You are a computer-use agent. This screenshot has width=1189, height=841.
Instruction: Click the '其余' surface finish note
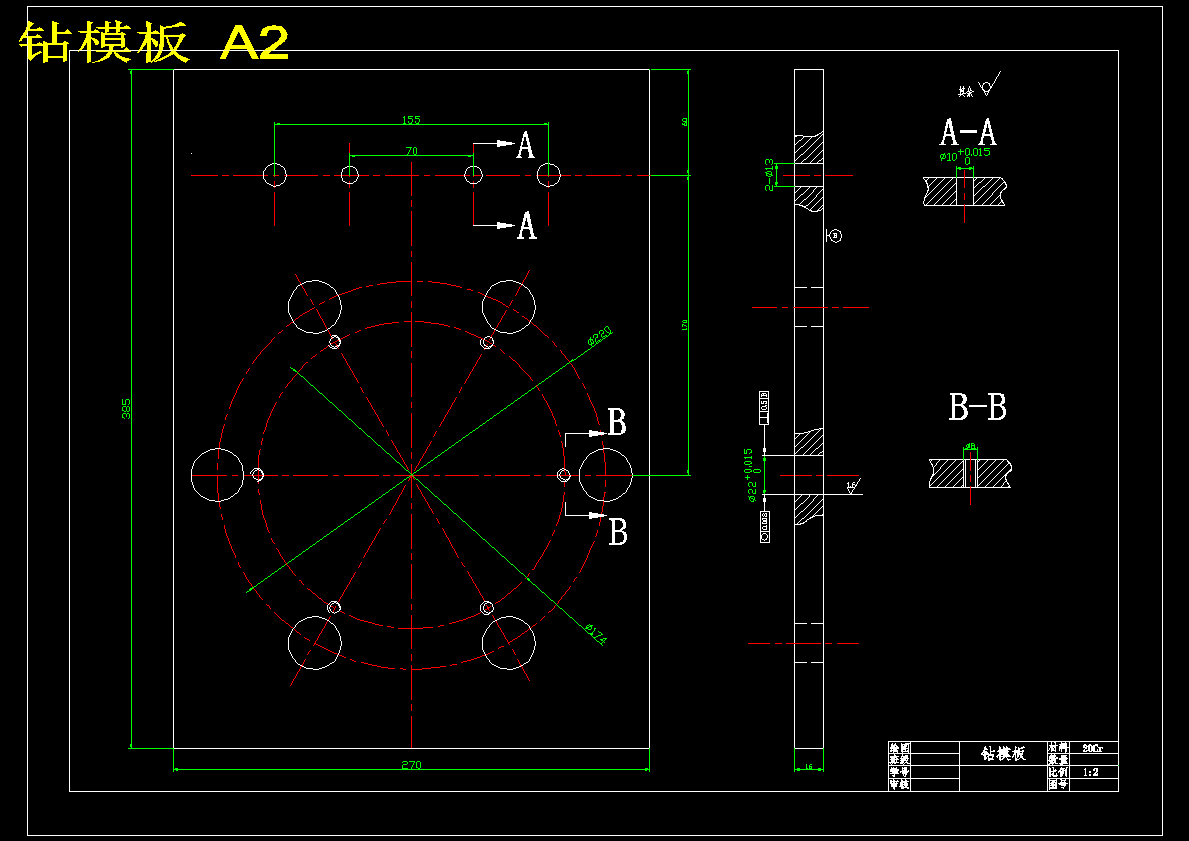pos(965,92)
